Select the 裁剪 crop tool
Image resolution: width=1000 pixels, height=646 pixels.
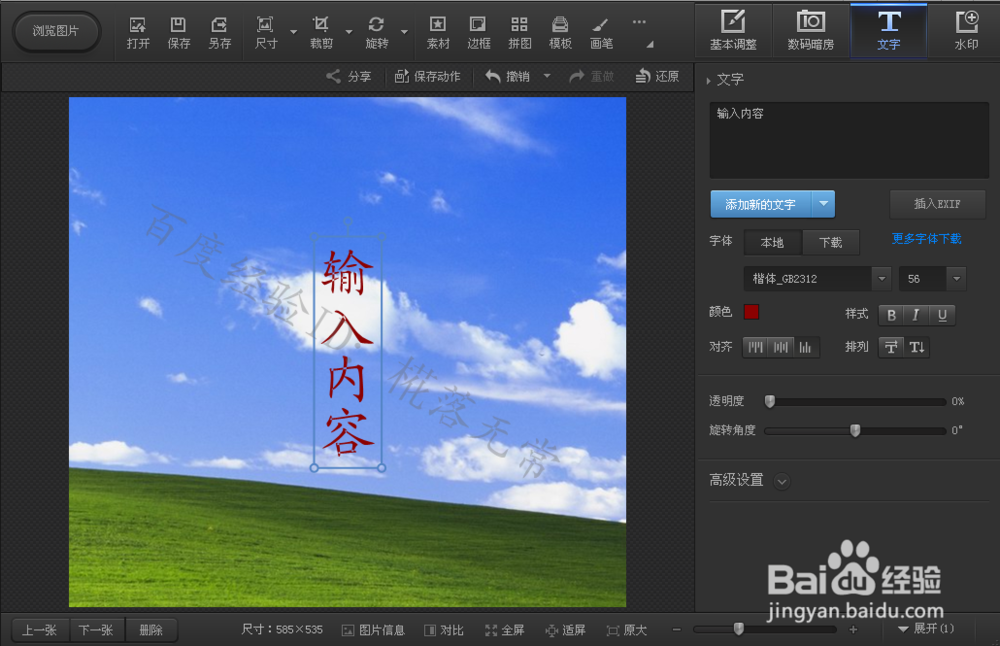[321, 33]
